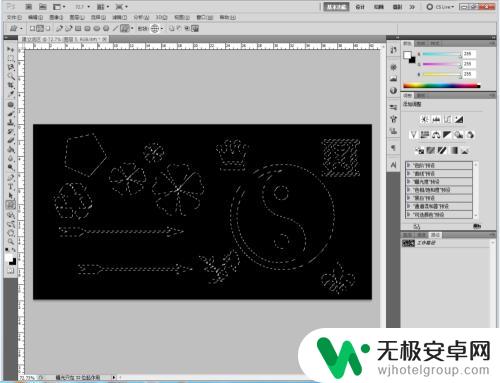Open Mini Bridge from the application bar
Viewport: 500px width, 383px height.
coord(43,7)
